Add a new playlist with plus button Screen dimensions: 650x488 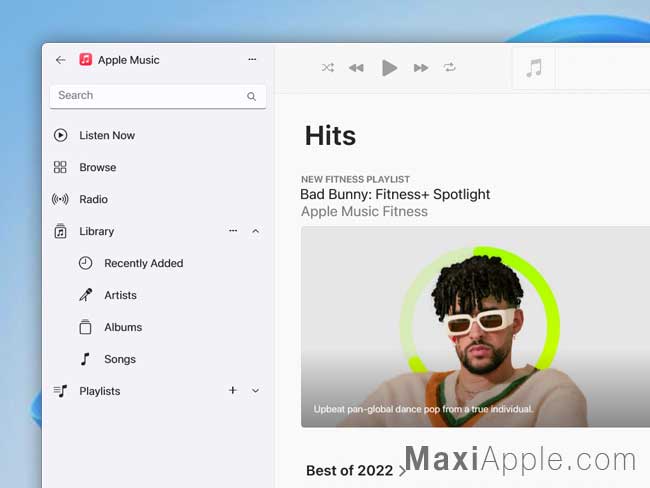(233, 390)
